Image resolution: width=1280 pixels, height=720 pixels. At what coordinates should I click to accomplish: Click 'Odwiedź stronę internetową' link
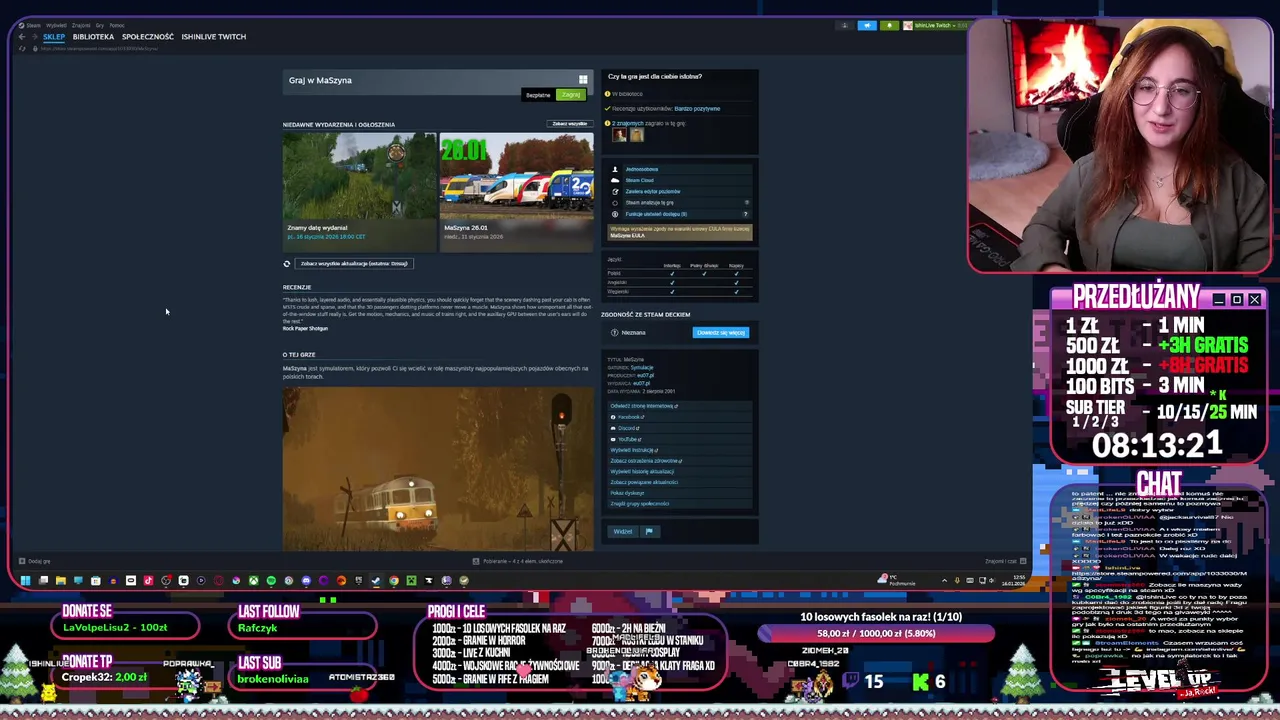pyautogui.click(x=644, y=406)
